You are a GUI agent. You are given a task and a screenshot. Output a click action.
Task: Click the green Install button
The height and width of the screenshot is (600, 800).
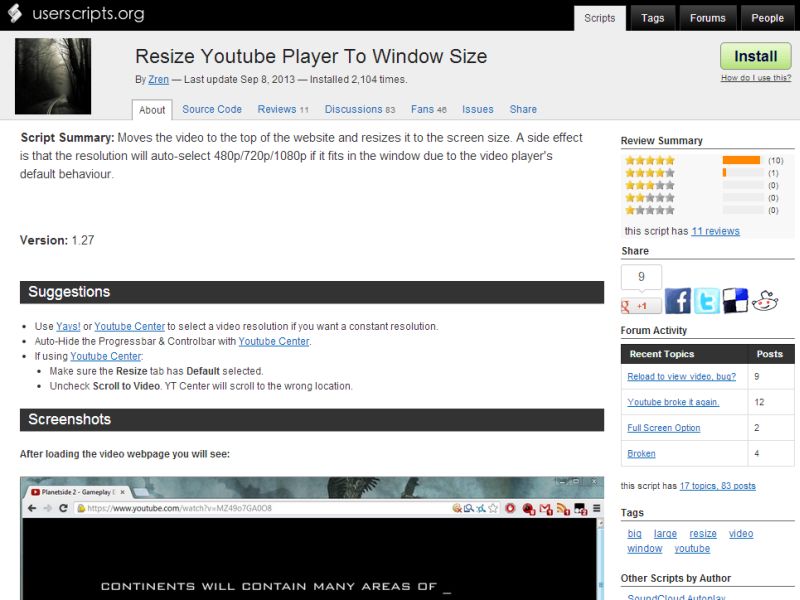tap(756, 56)
